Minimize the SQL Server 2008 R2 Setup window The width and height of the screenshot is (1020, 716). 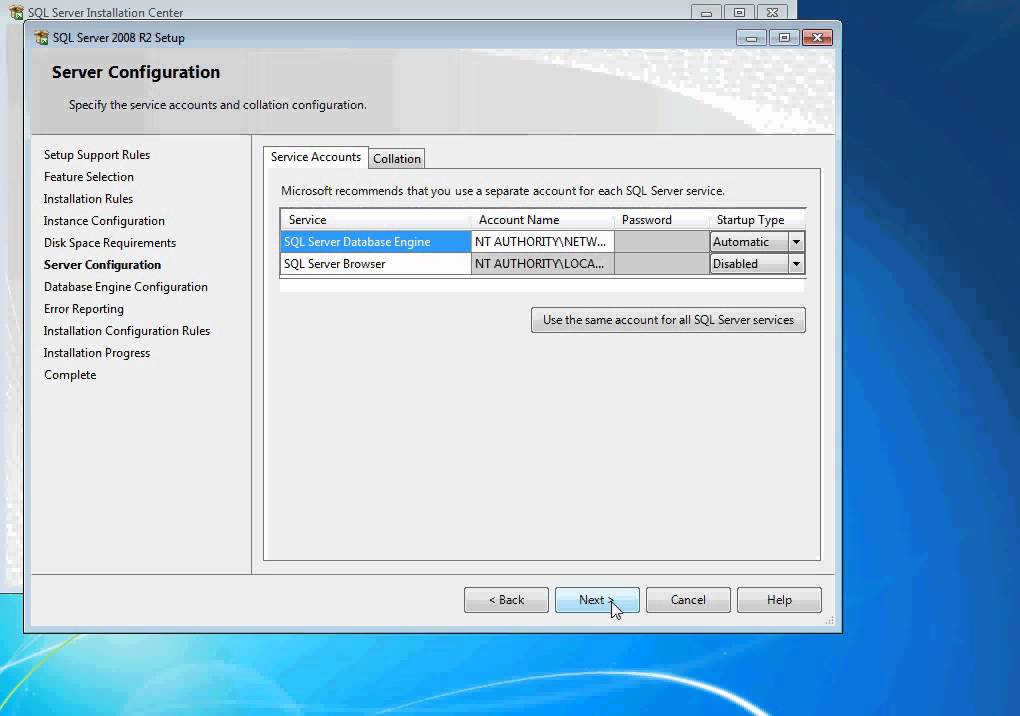(x=751, y=38)
